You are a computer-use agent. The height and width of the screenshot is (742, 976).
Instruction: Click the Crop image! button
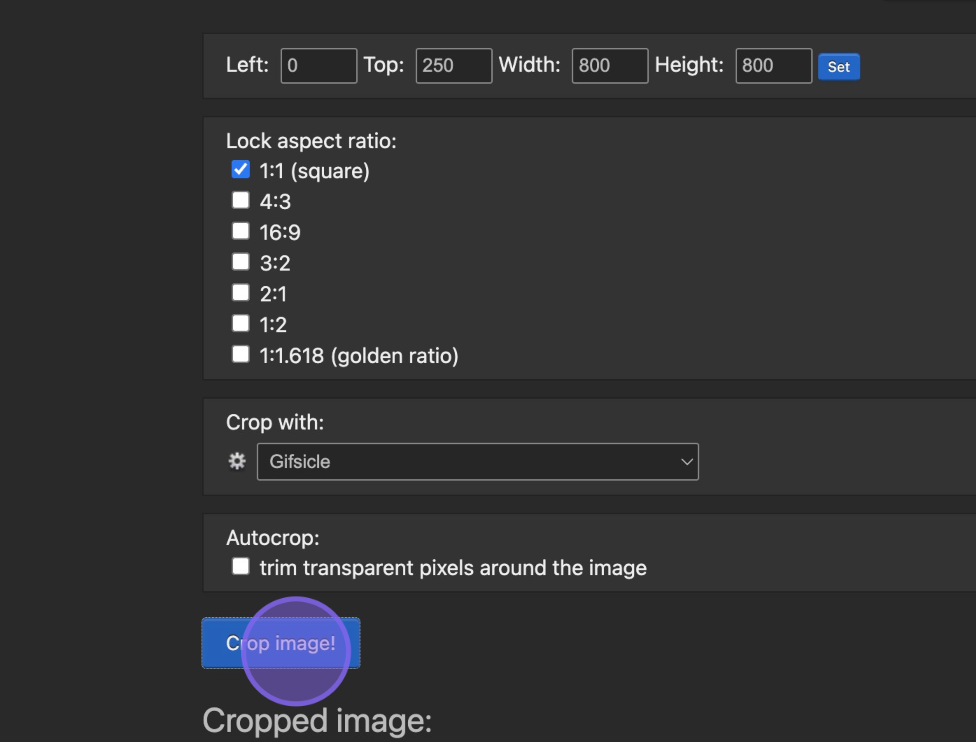[281, 643]
